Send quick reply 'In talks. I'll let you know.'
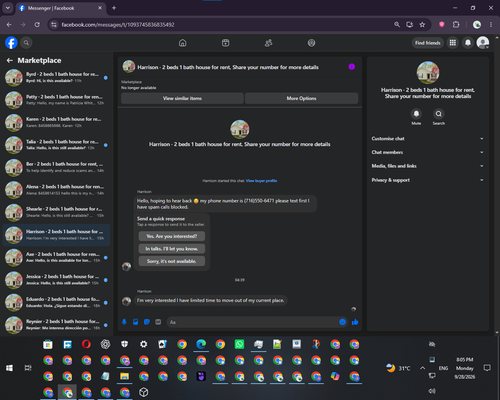This screenshot has width=500, height=400. click(x=172, y=249)
